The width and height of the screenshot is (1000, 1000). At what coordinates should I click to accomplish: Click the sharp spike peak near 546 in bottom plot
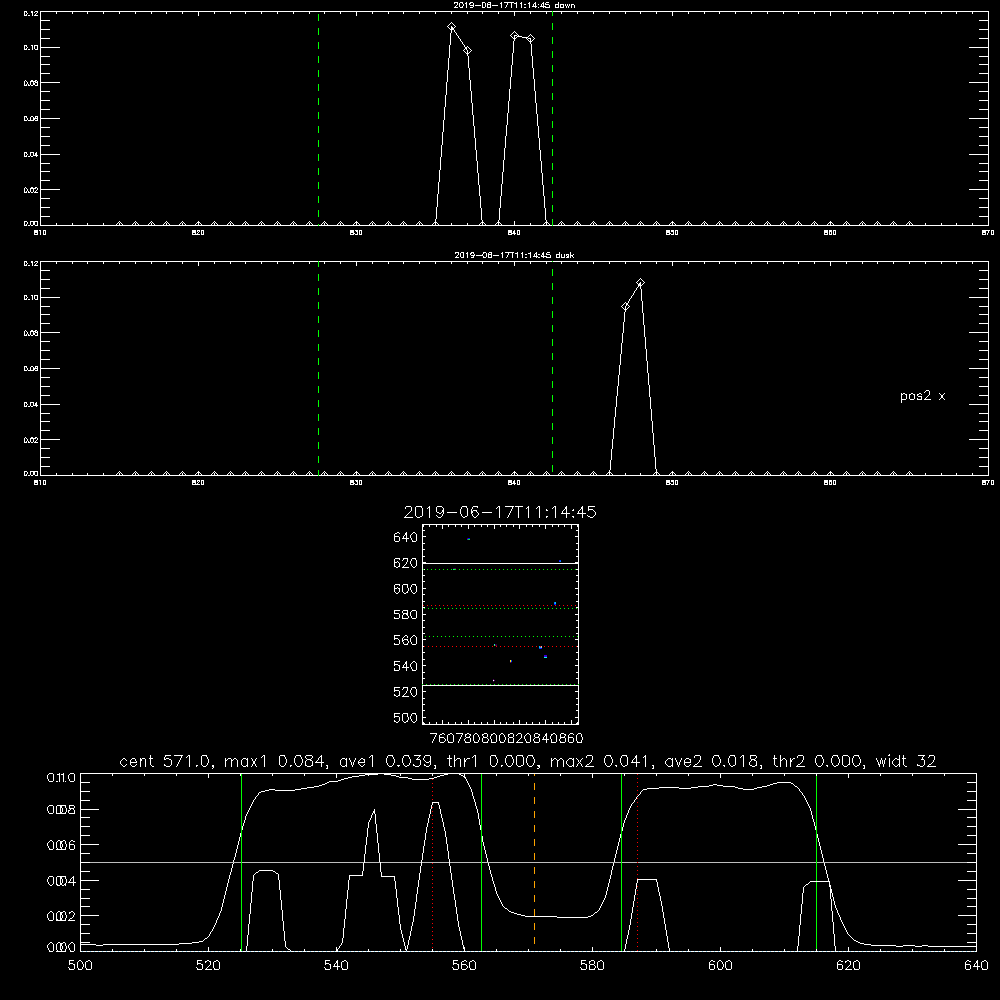coord(374,810)
